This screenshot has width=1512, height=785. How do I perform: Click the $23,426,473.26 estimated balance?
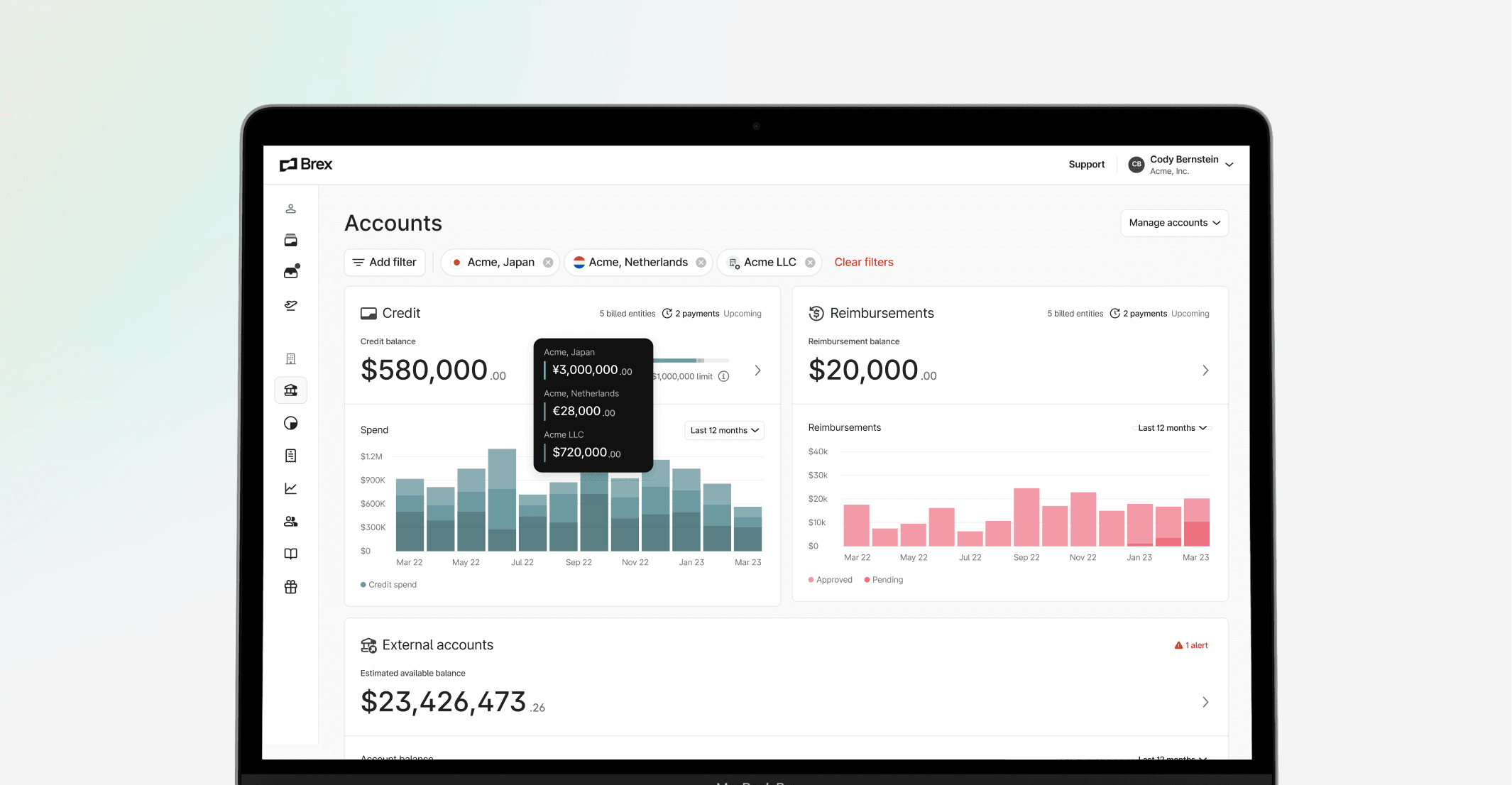pos(453,702)
